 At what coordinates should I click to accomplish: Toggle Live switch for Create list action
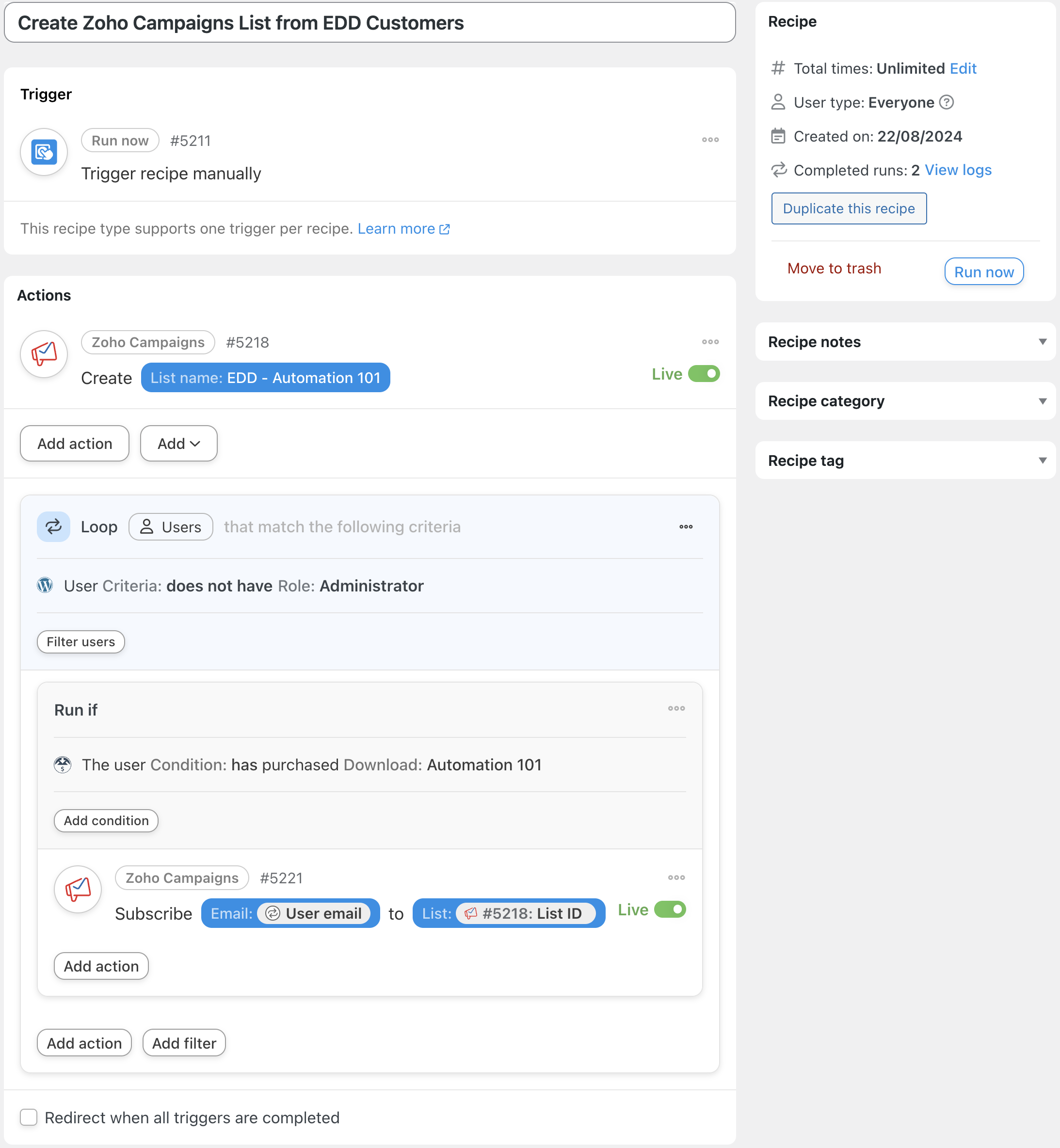click(x=704, y=374)
